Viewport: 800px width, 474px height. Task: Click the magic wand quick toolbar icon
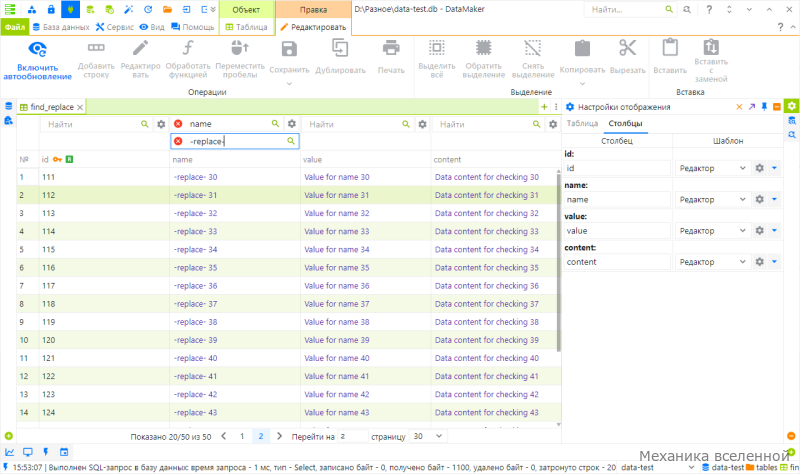(129, 9)
